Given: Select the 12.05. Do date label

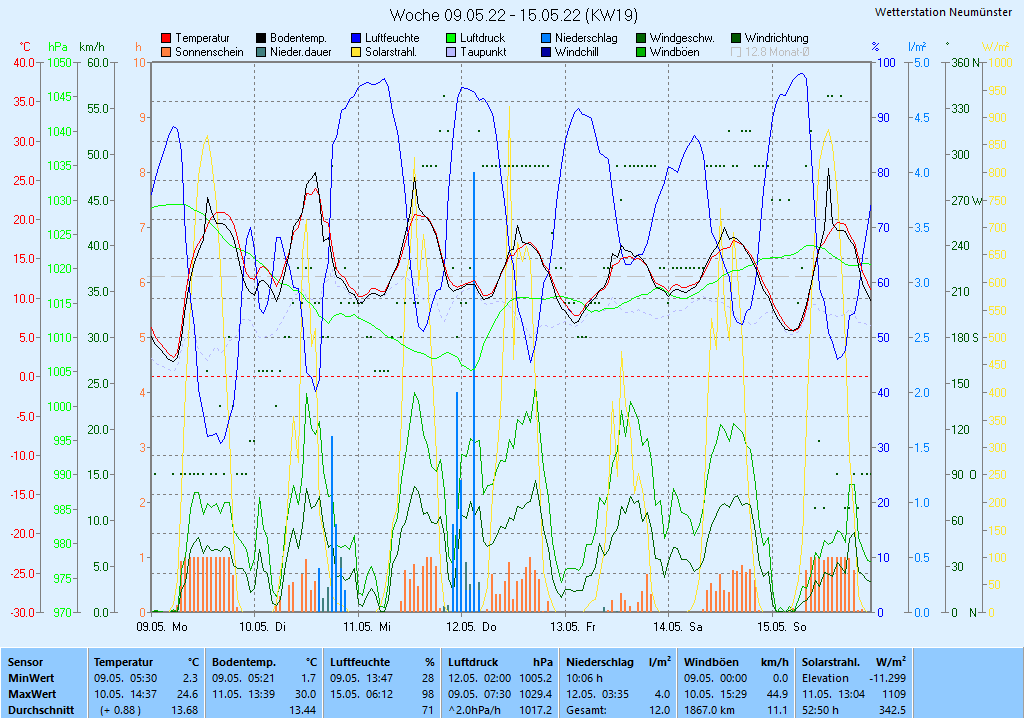Looking at the screenshot, I should click(x=472, y=627).
